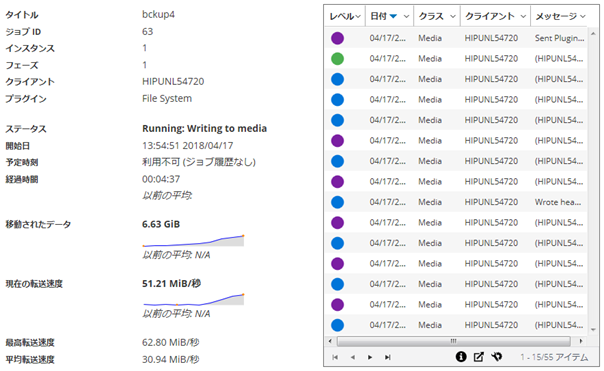604x371 pixels.
Task: Open the 日付 column dropdown arrow
Action: [406, 16]
